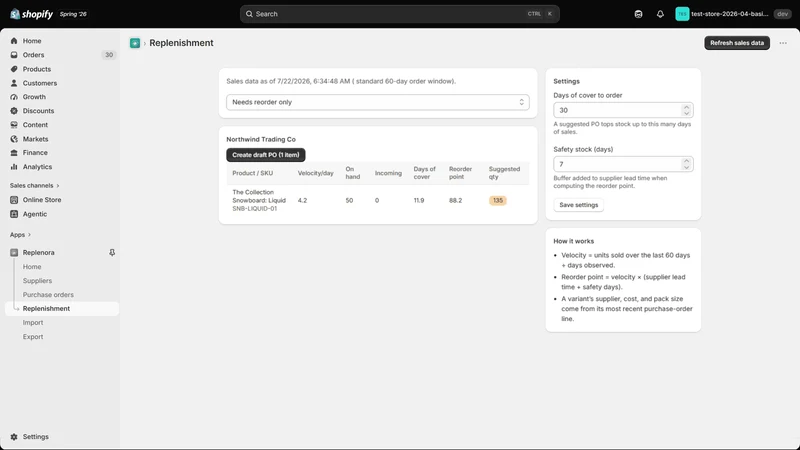
Task: Click the Shopify logo
Action: pyautogui.click(x=31, y=14)
